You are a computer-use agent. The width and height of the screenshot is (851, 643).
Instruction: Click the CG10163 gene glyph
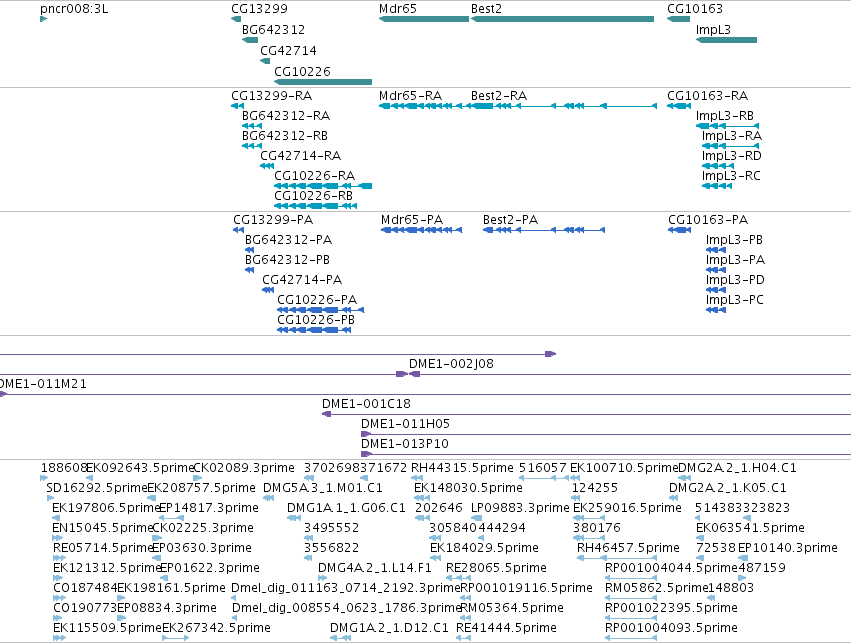678,19
